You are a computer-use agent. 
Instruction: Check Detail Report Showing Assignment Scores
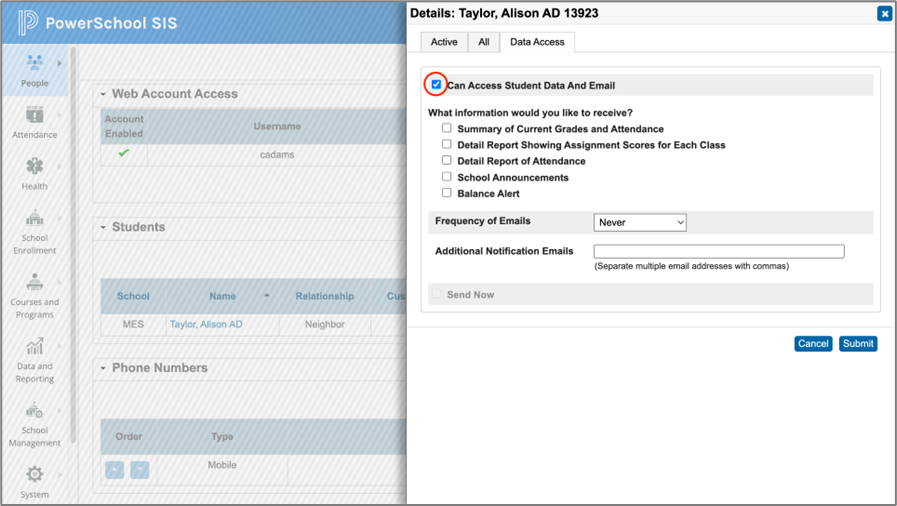[446, 144]
